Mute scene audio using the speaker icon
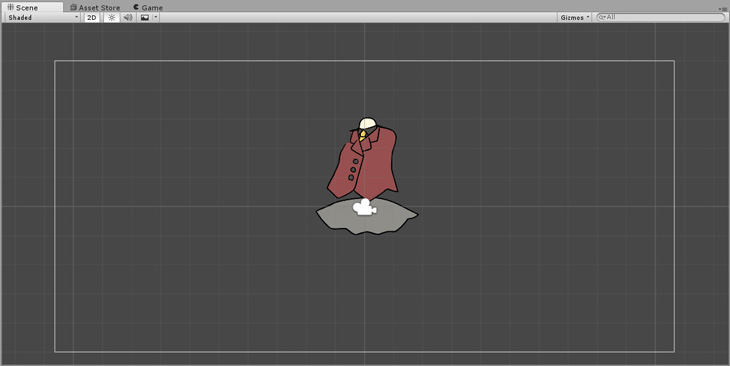This screenshot has width=730, height=366. (x=128, y=18)
